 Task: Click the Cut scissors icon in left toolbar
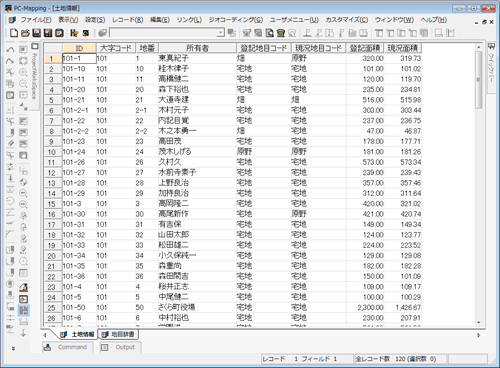coord(10,72)
